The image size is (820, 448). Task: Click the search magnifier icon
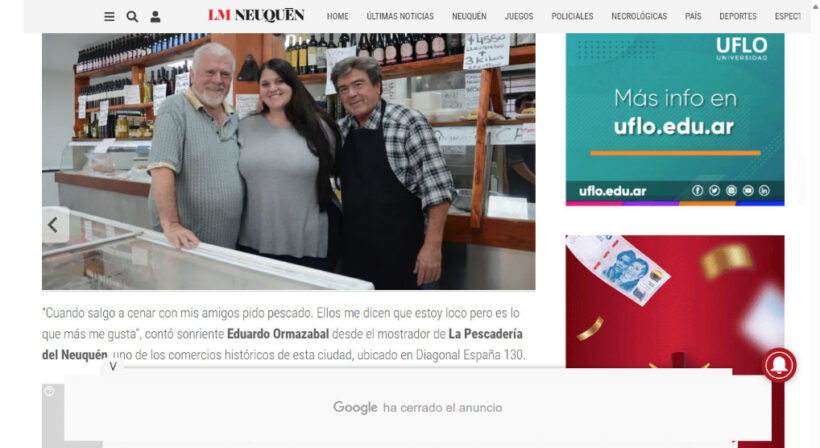pos(132,17)
